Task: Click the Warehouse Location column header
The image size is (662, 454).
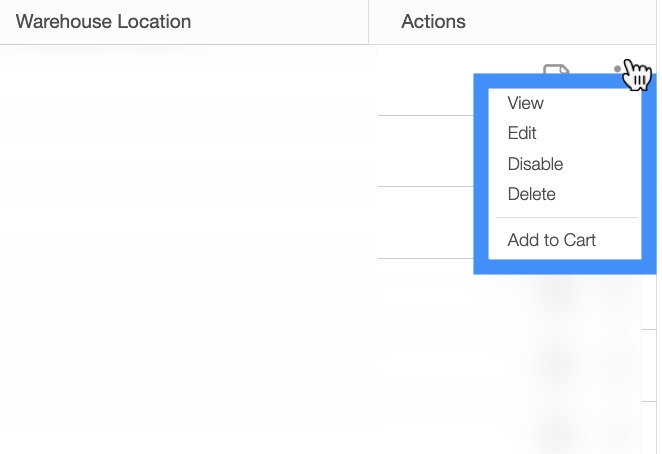Action: coord(103,21)
